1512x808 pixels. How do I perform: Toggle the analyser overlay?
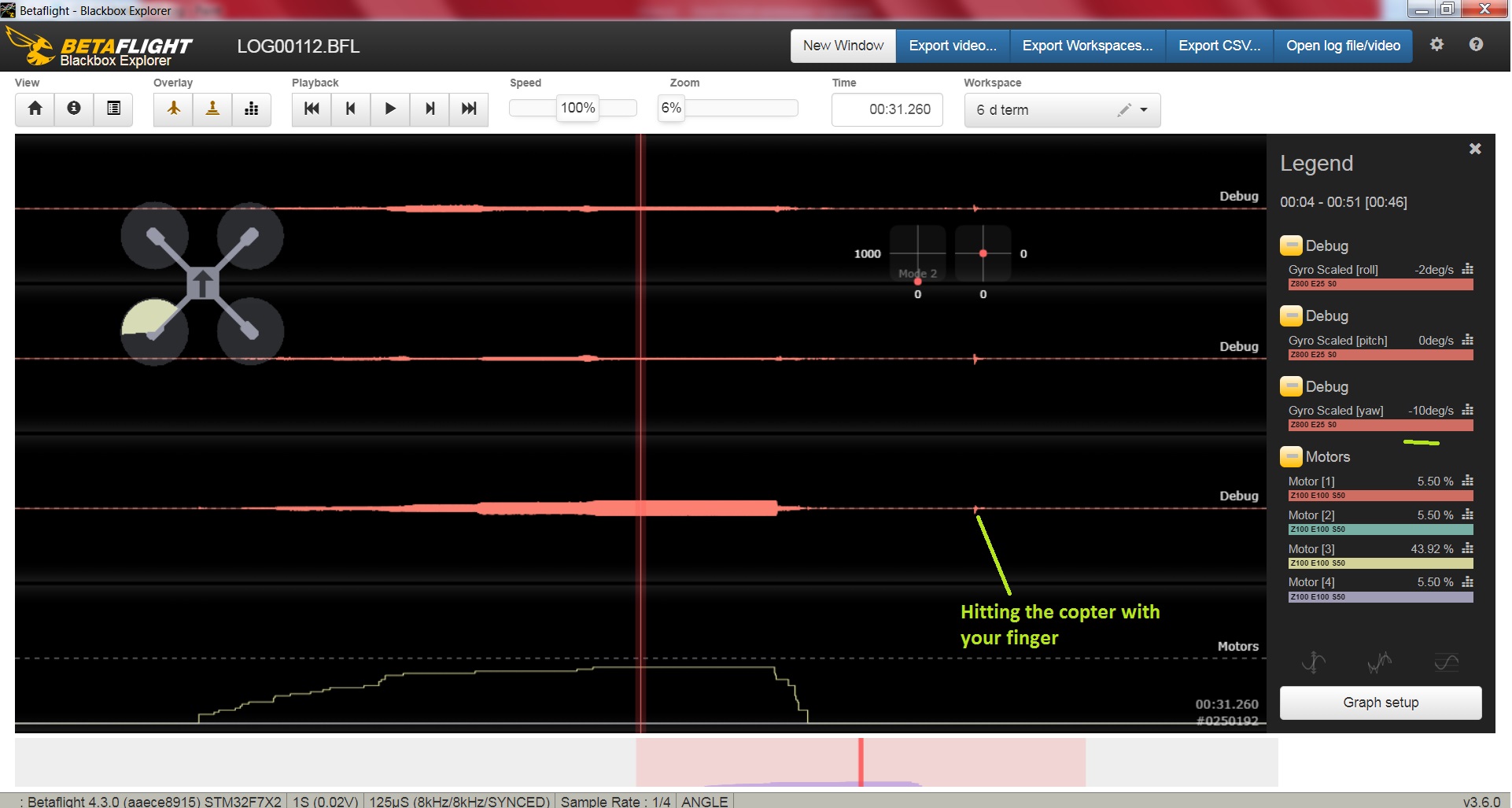[x=252, y=109]
